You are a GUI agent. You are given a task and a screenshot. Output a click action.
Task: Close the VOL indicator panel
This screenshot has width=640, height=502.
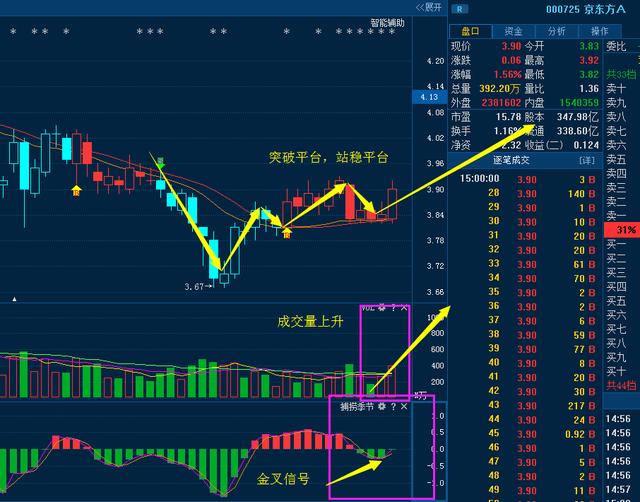click(x=404, y=307)
